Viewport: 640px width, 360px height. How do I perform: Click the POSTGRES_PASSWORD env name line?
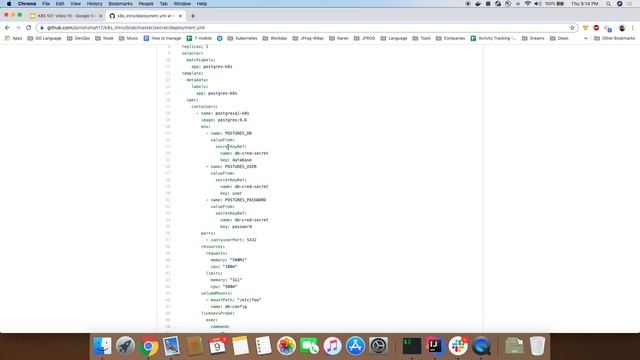tap(236, 200)
